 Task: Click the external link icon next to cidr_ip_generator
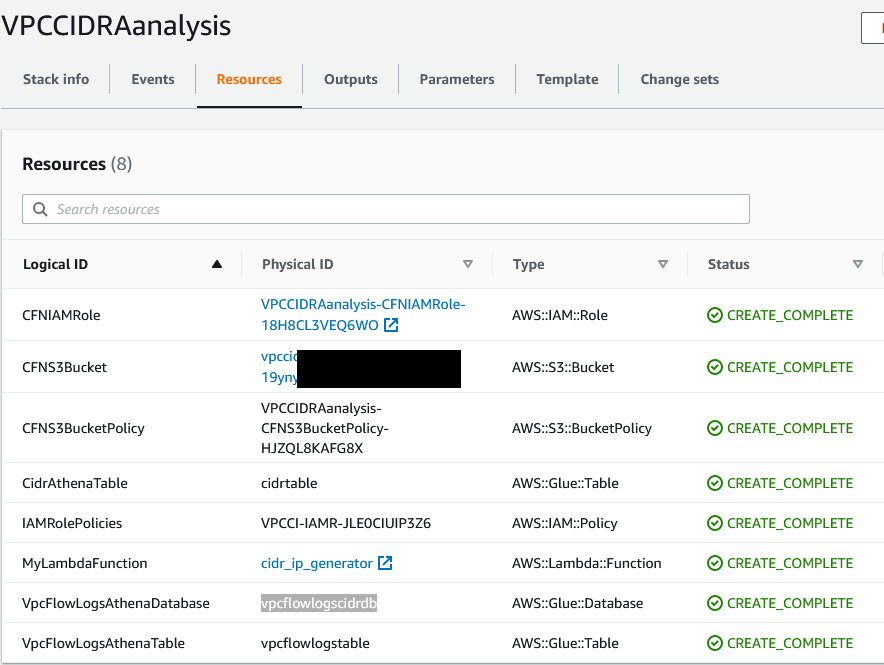385,563
